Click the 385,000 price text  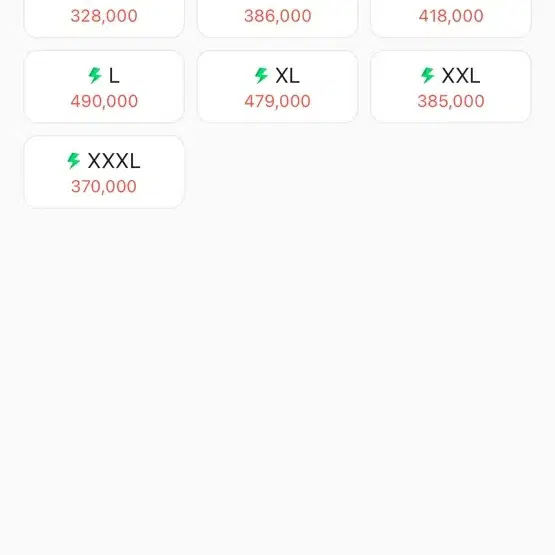tap(451, 101)
